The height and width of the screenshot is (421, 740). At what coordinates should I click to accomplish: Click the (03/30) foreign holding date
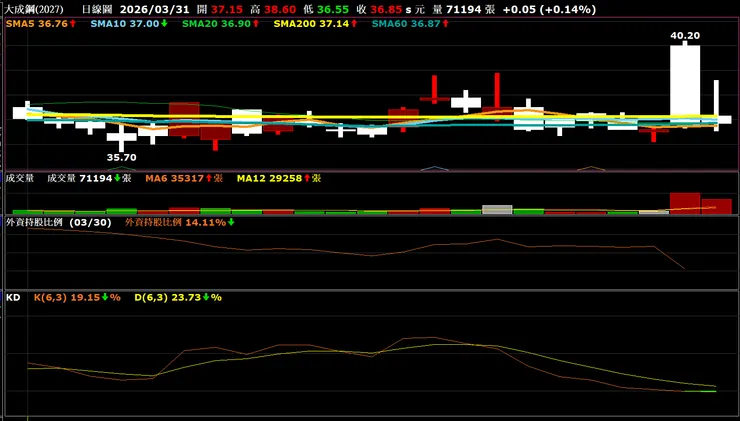click(90, 223)
